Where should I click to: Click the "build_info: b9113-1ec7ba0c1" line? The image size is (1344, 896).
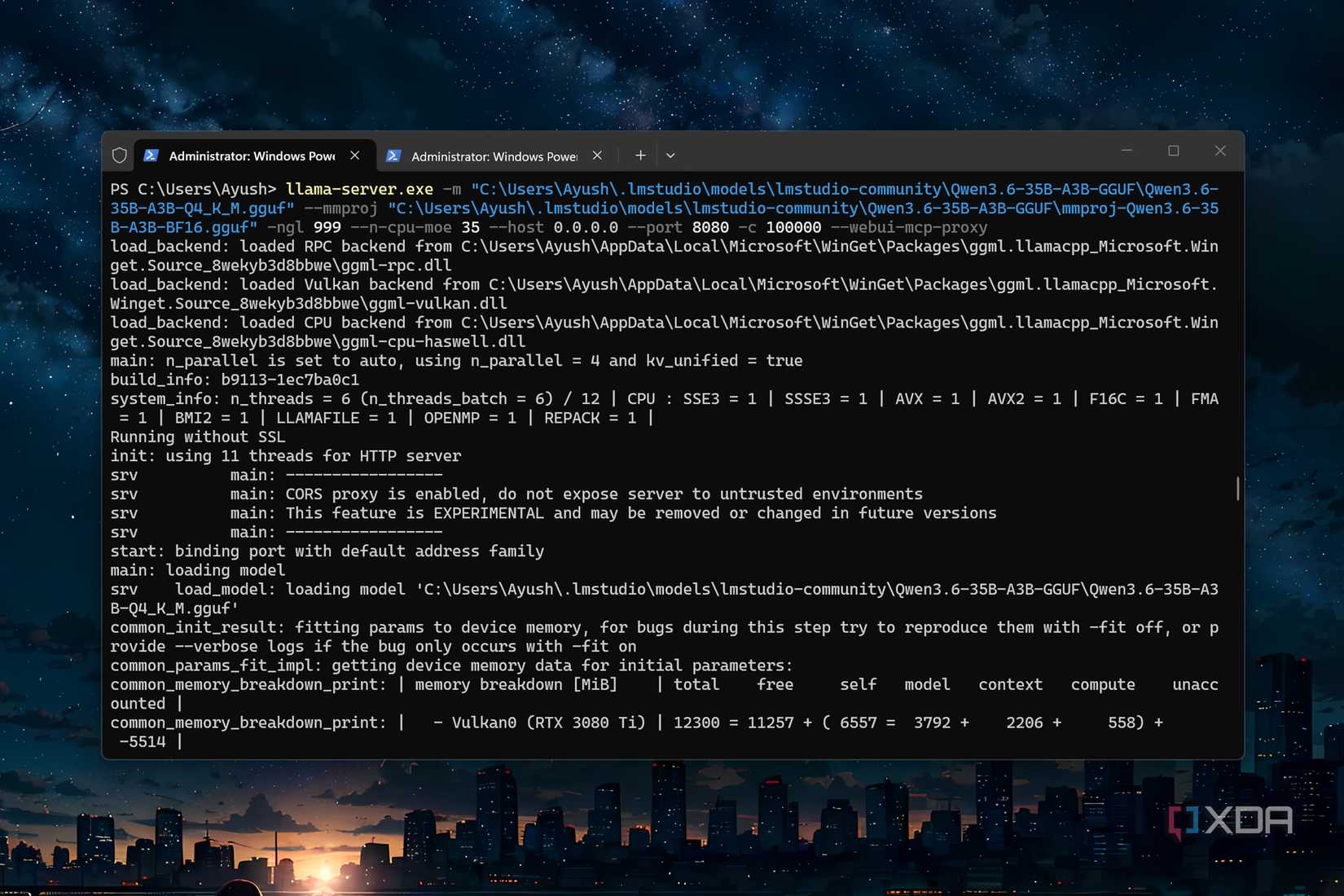click(x=235, y=380)
